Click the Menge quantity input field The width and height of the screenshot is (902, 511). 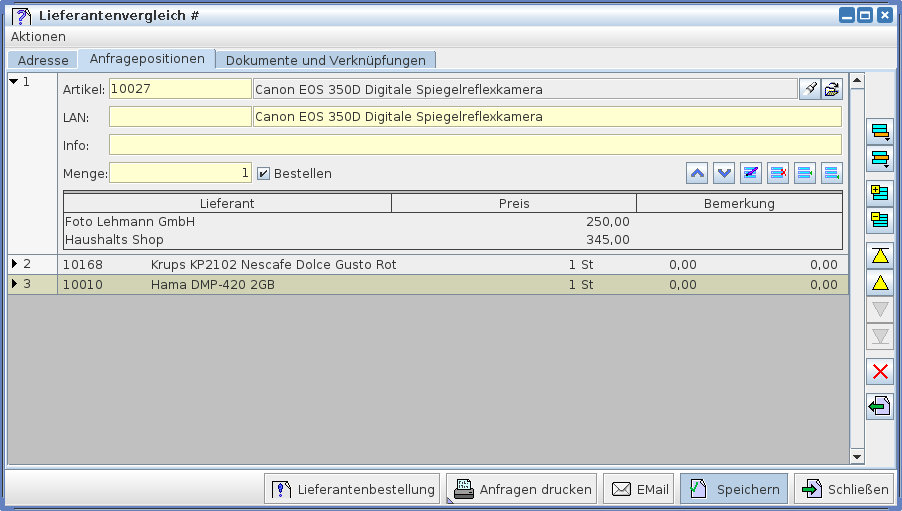click(180, 173)
